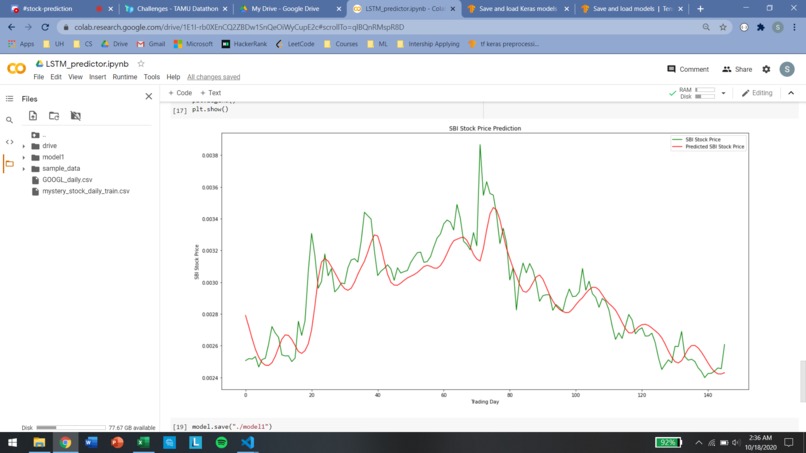Add a new Text cell
This screenshot has width=806, height=453.
(x=211, y=93)
